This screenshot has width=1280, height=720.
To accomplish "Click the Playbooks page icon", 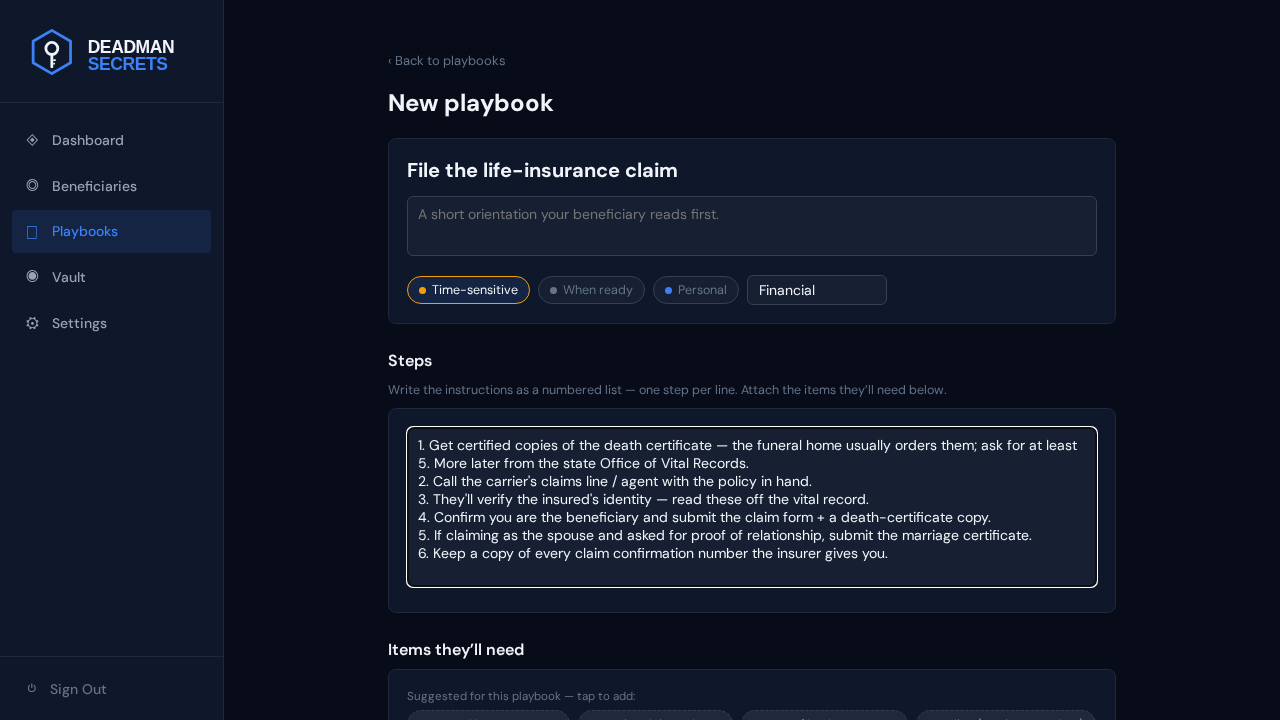I will pyautogui.click(x=32, y=232).
